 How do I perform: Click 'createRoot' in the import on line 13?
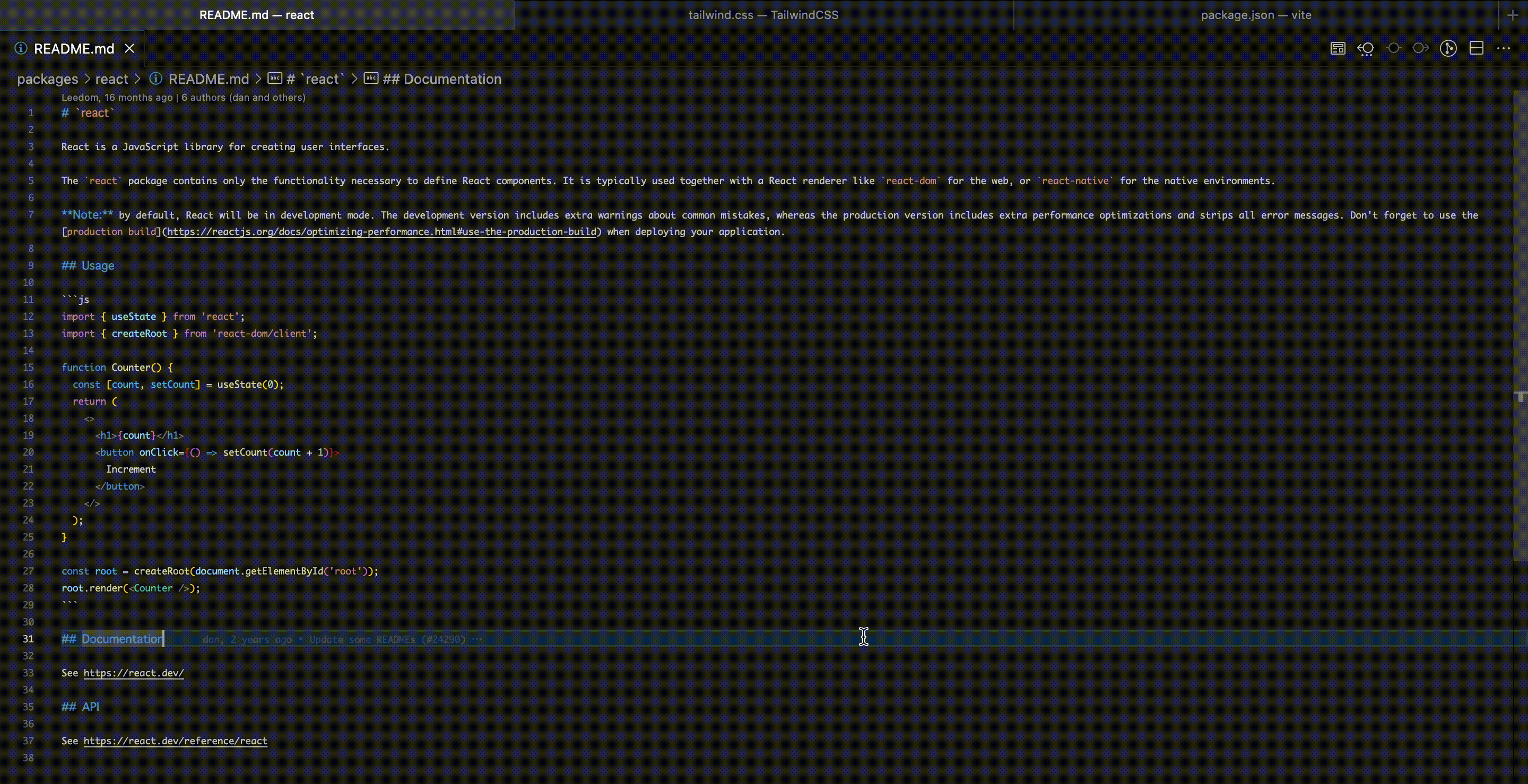click(x=140, y=333)
